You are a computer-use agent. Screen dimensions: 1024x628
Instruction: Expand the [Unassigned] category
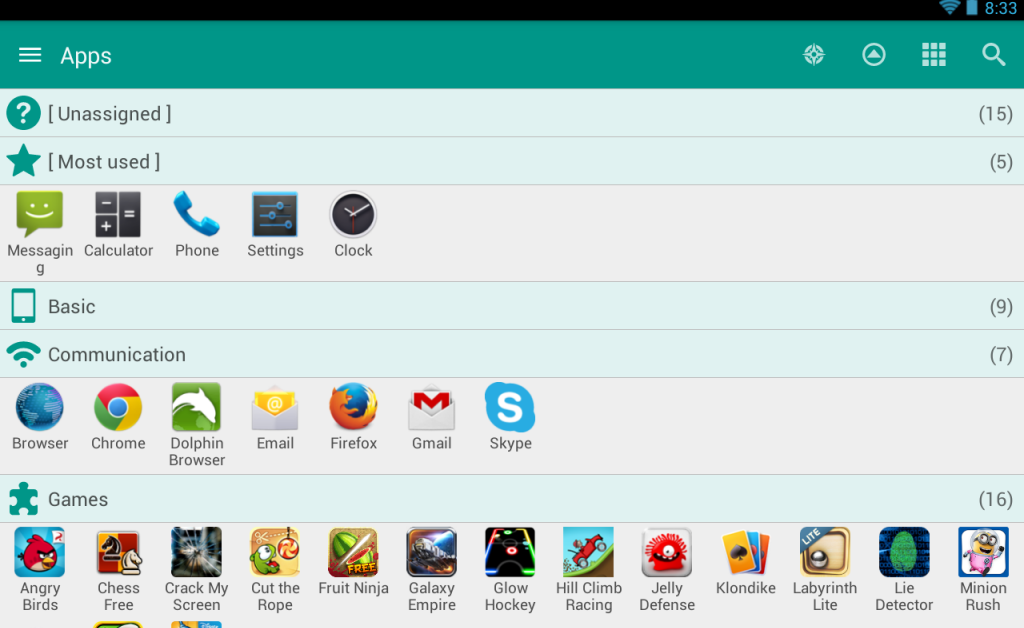click(512, 113)
